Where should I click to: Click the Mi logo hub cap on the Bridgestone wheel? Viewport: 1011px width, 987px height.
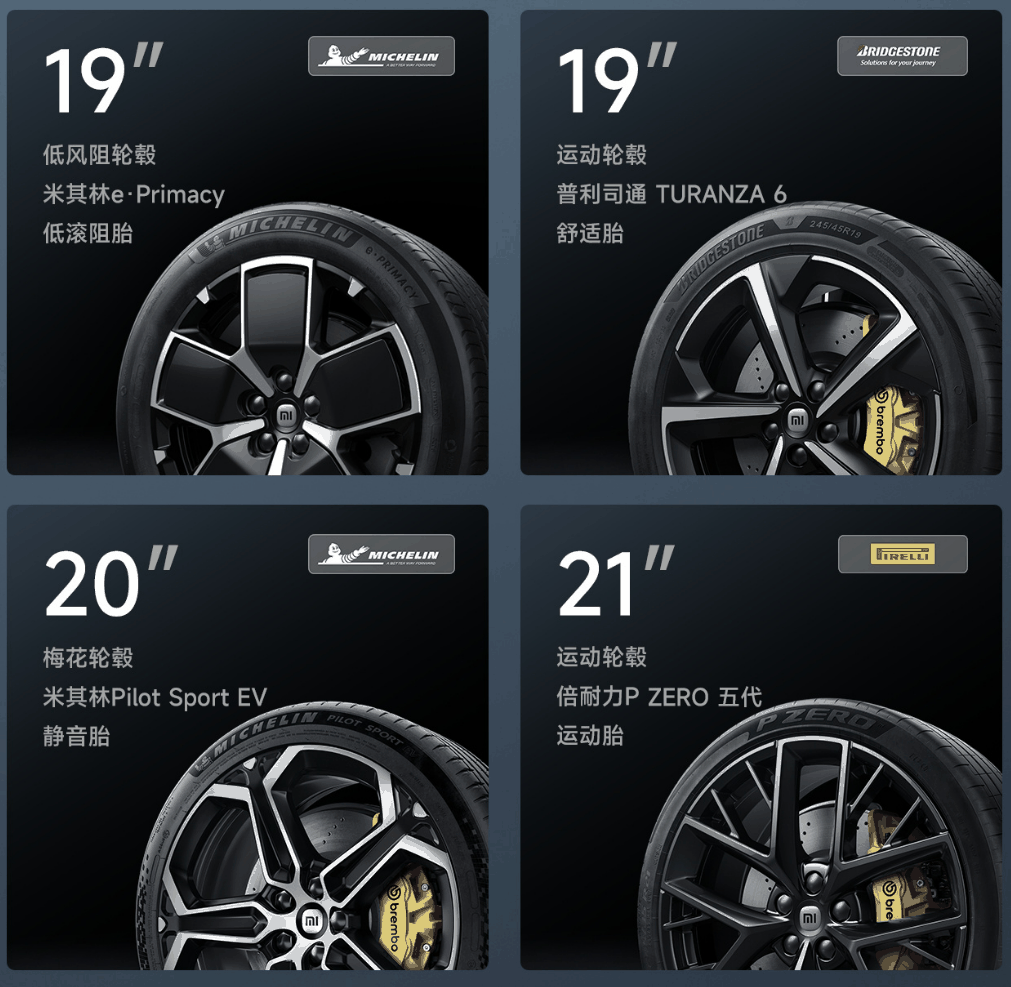[797, 420]
